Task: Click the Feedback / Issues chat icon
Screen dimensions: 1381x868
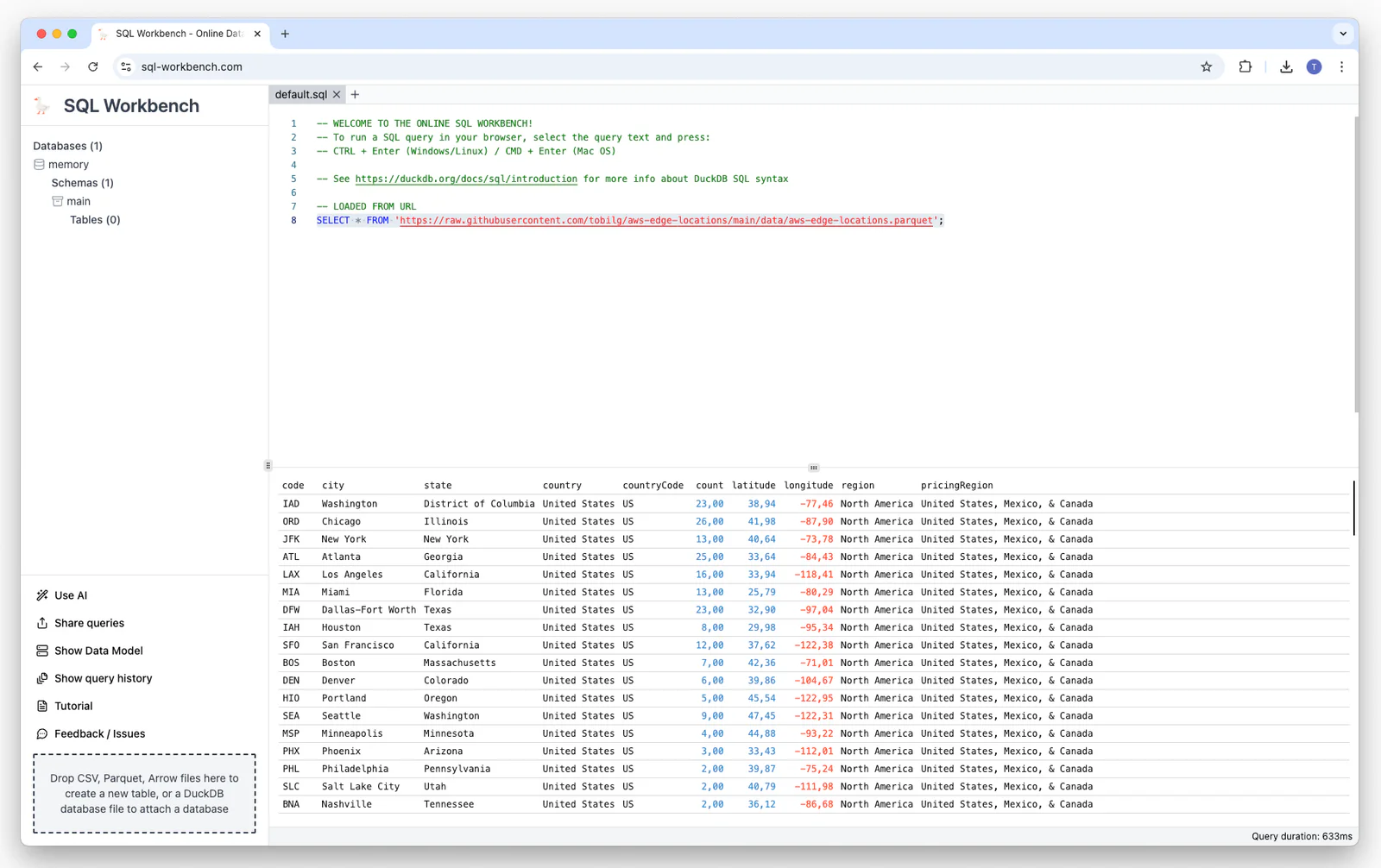Action: click(x=42, y=733)
